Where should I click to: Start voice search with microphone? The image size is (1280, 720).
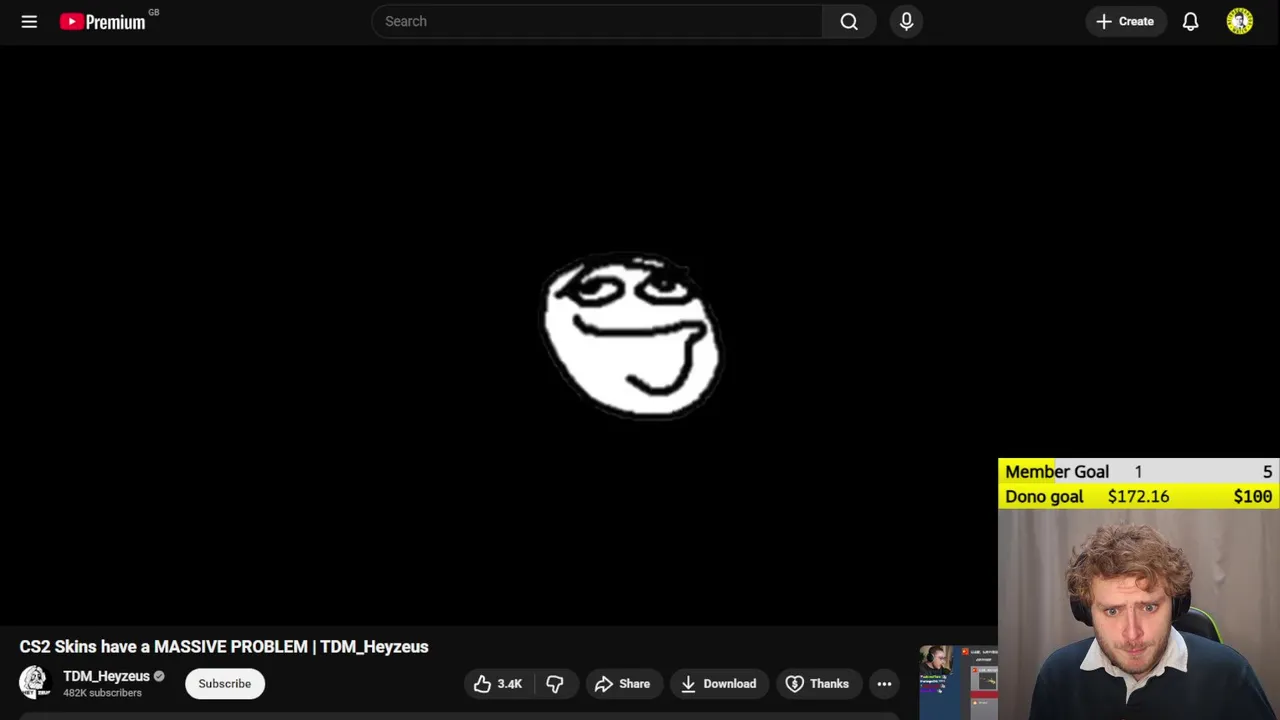906,21
